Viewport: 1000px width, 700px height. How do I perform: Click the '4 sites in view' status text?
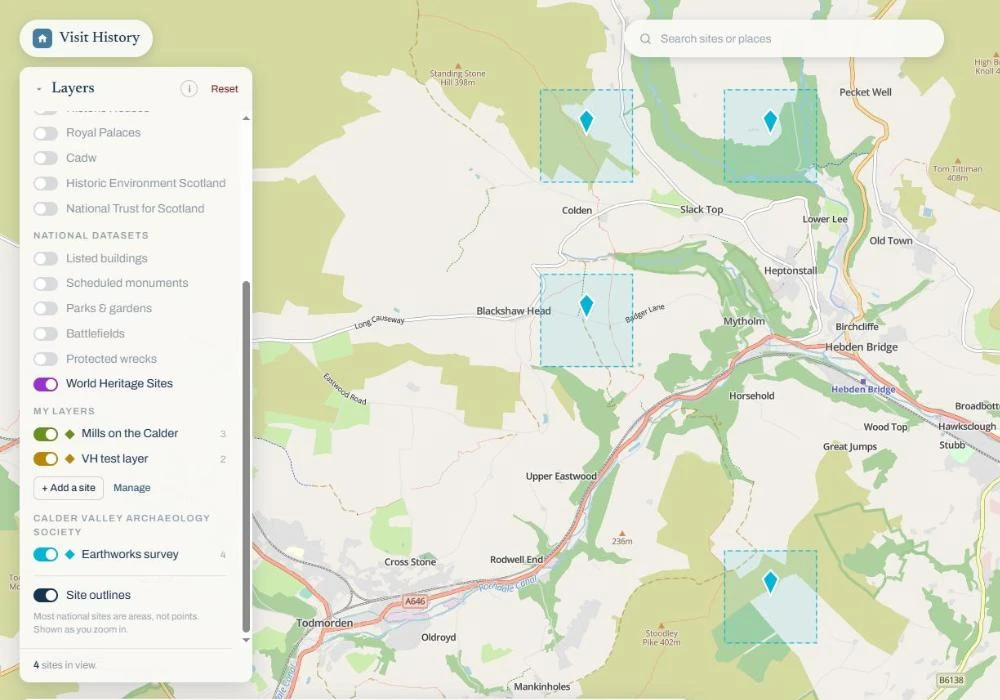(x=64, y=665)
